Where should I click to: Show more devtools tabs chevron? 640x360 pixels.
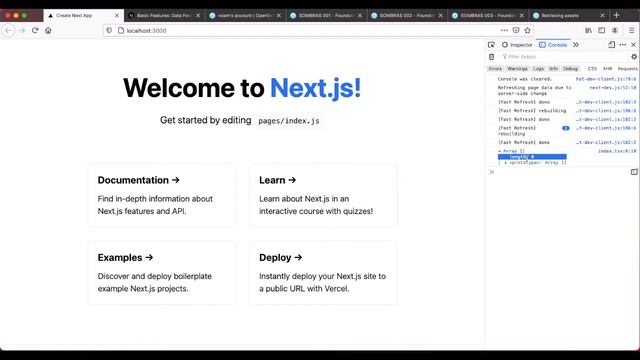576,45
